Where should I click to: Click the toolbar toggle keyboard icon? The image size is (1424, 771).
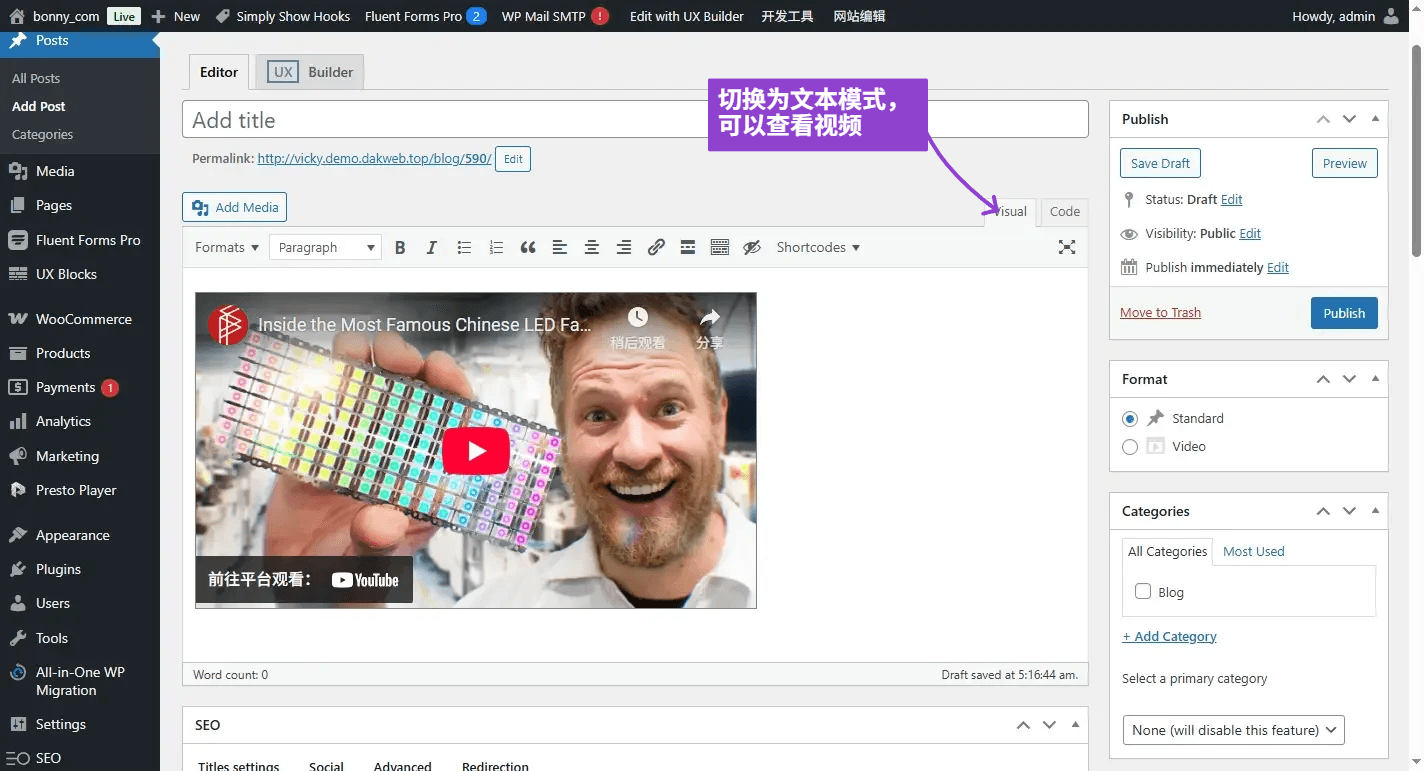point(720,248)
